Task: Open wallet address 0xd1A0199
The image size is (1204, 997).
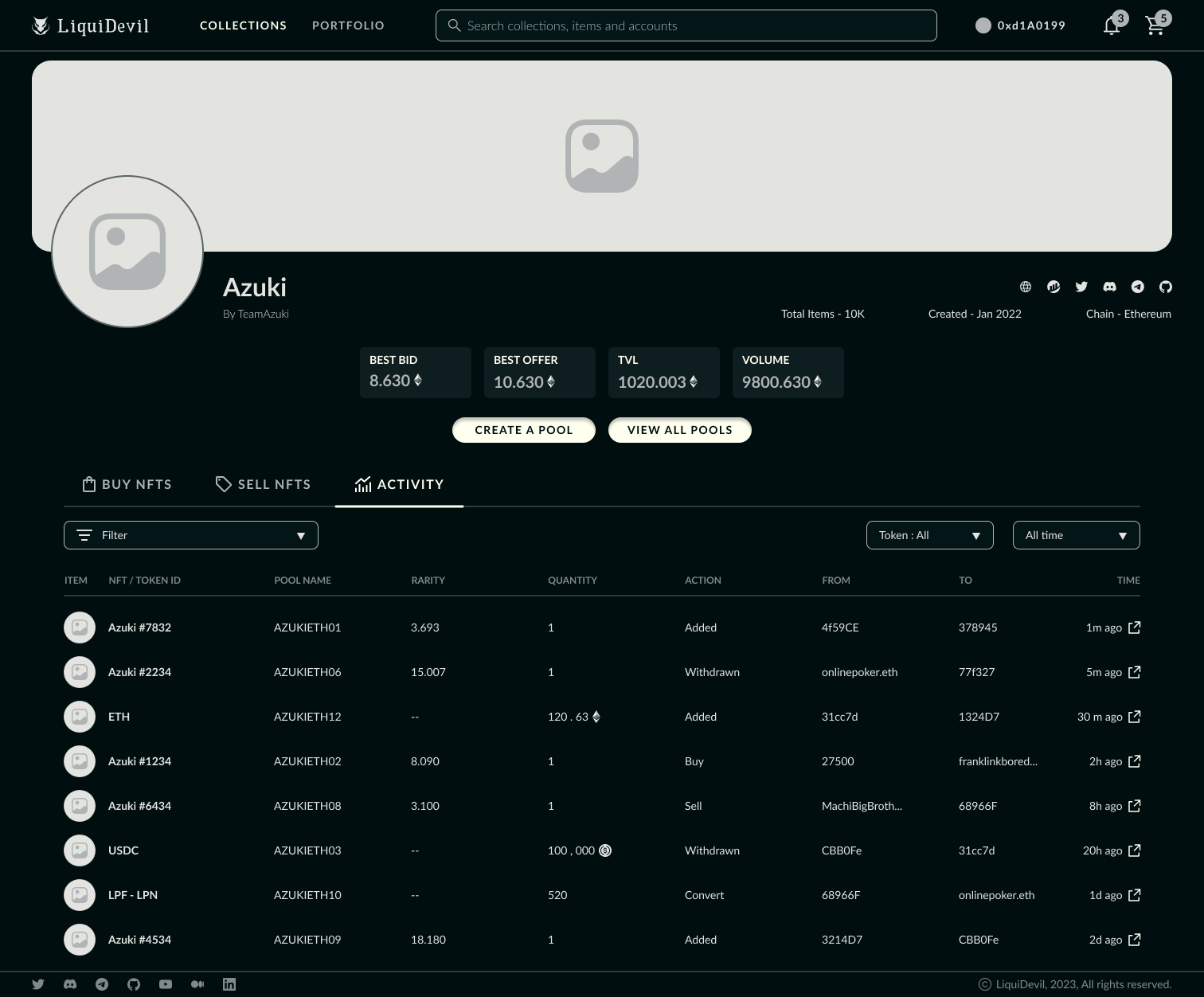Action: tap(1031, 25)
